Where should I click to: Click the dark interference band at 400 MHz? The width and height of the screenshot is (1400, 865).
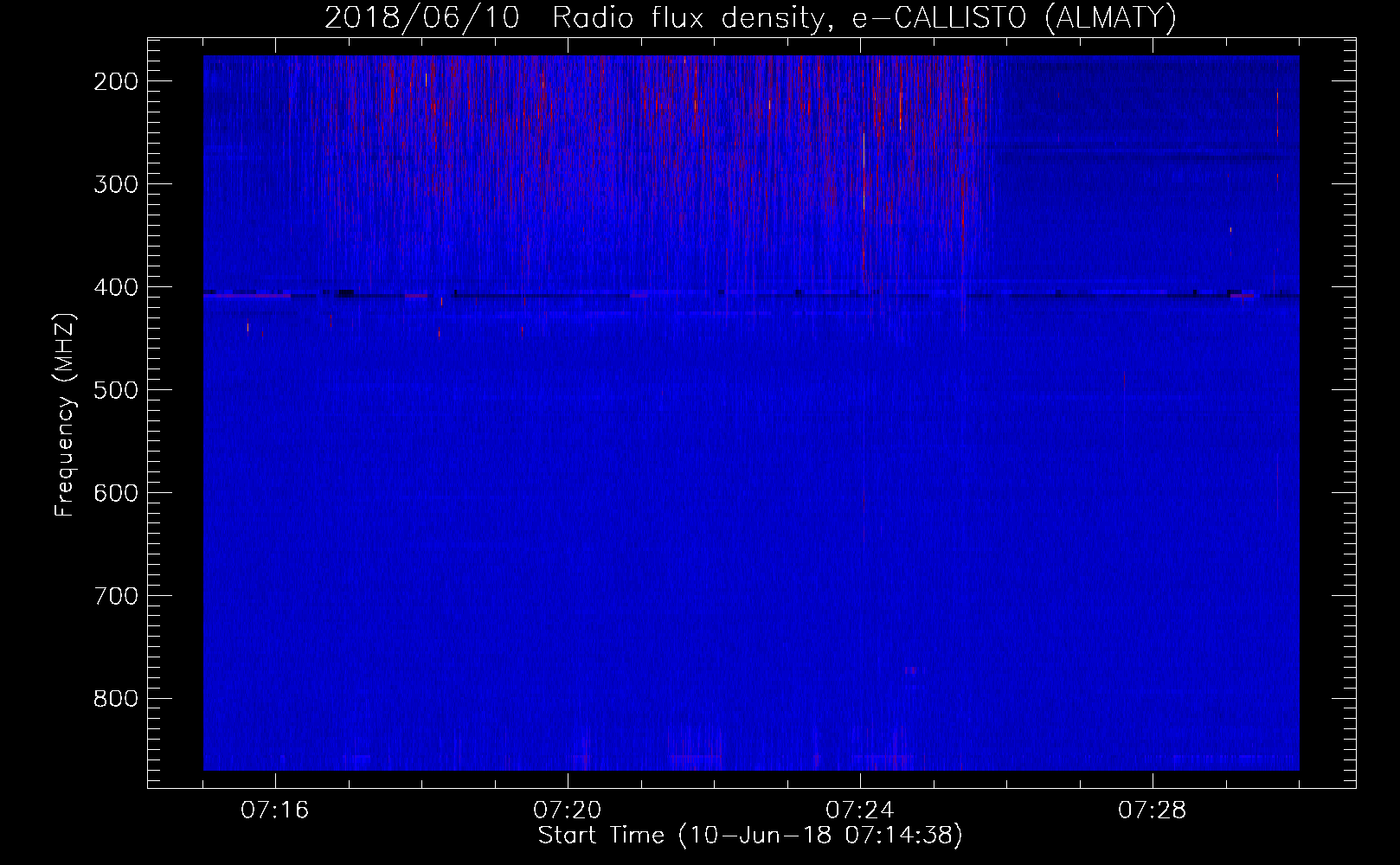click(751, 295)
